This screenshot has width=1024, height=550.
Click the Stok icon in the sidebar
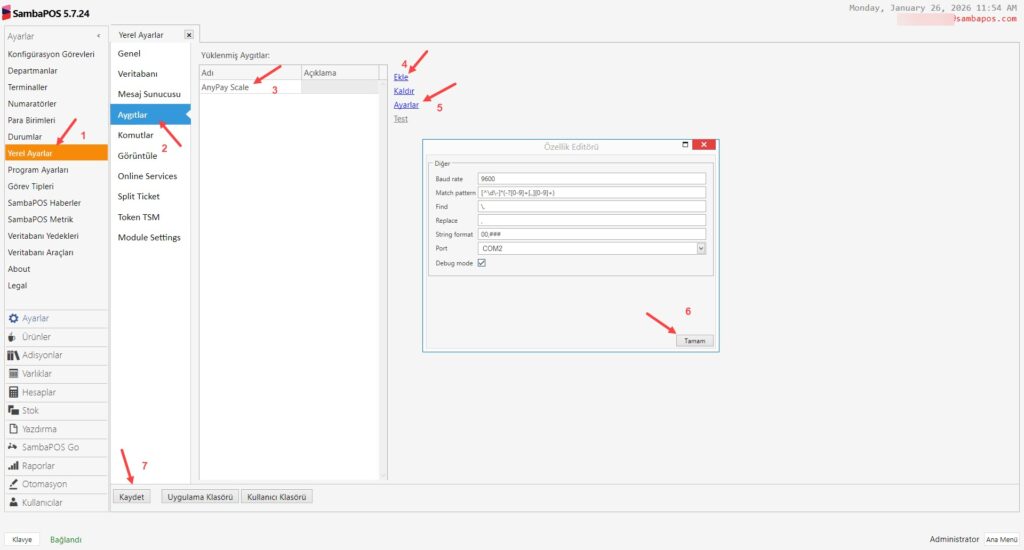tap(13, 410)
